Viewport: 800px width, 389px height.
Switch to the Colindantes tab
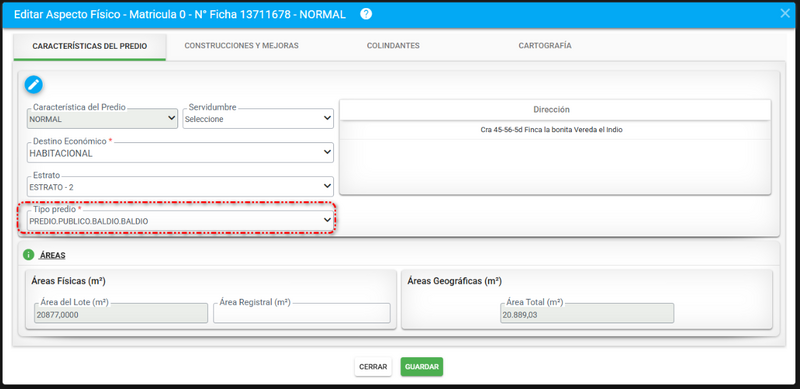click(x=393, y=45)
